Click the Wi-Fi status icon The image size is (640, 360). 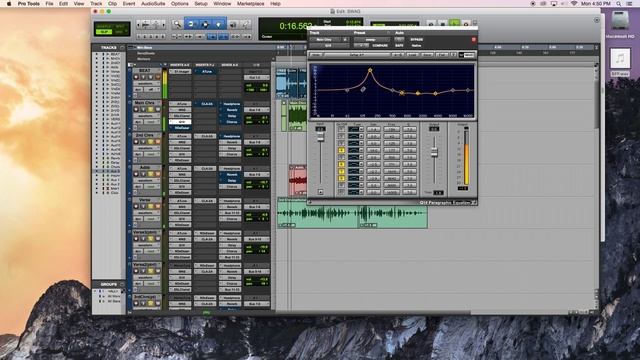pos(574,4)
